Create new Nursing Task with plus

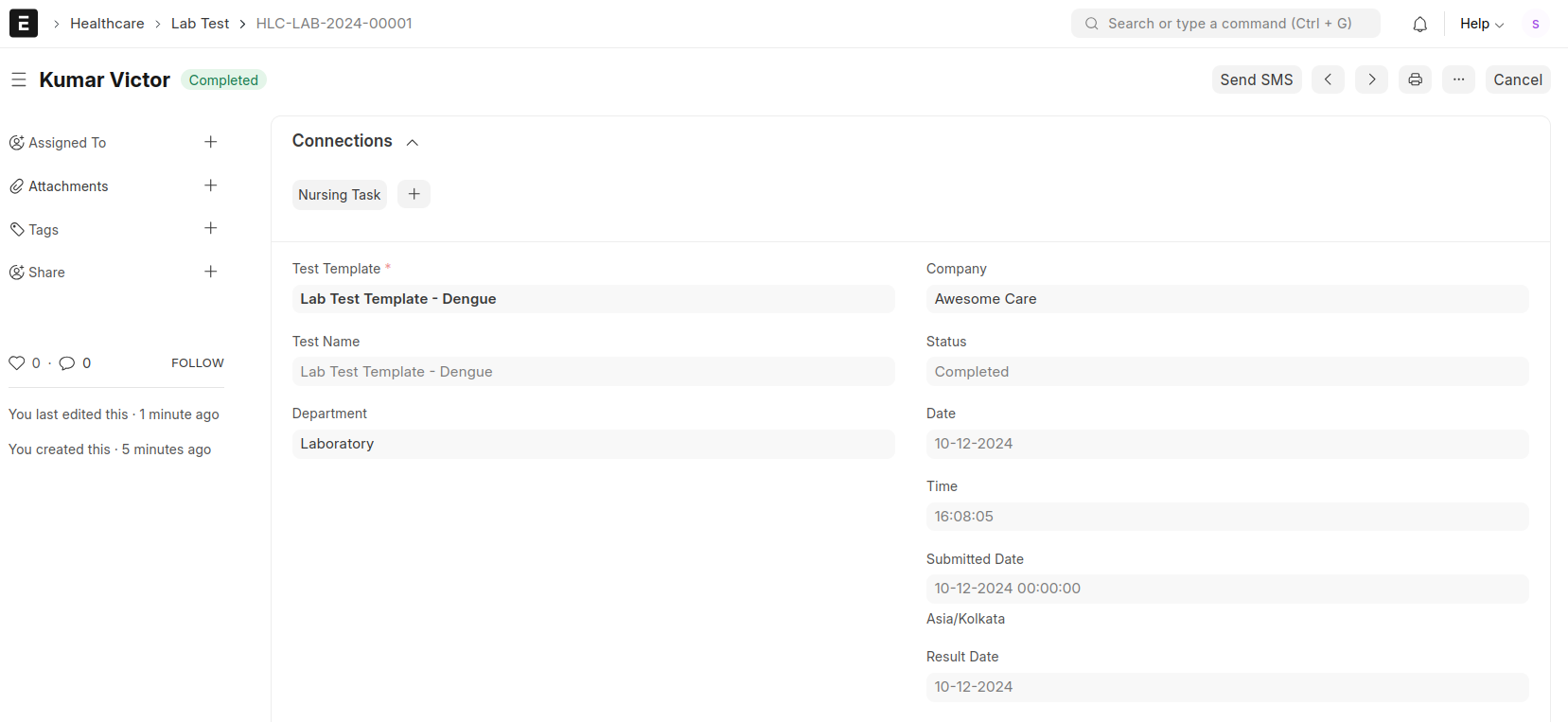click(x=414, y=194)
